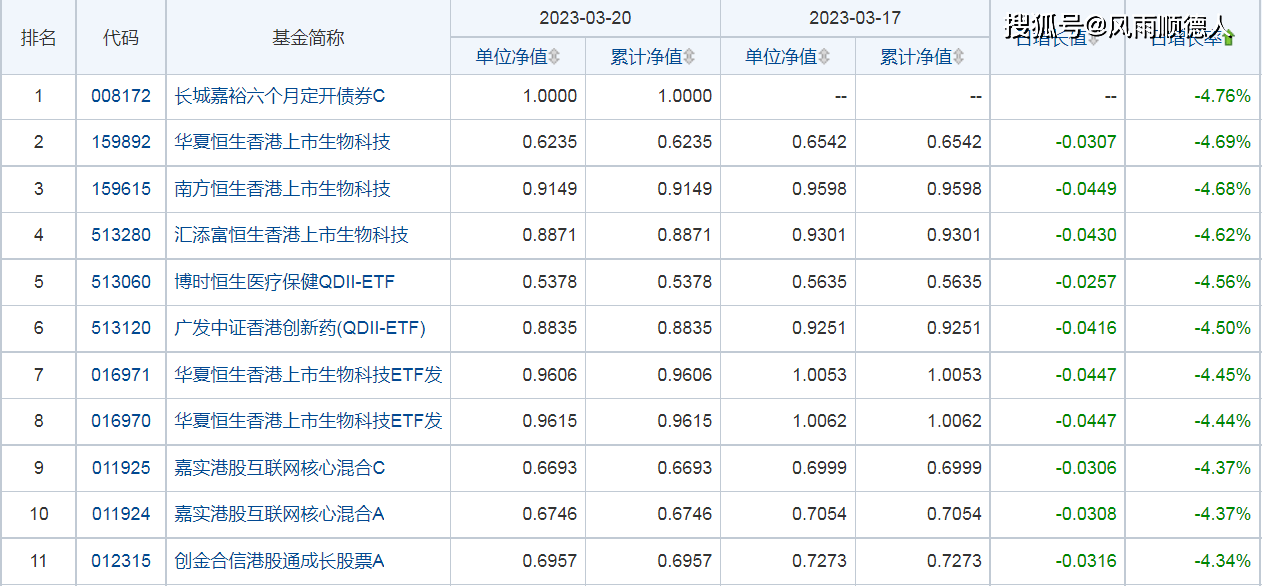1262x586 pixels.
Task: Open 汇添富恒生香港上市生物科技 fund page
Action: (x=291, y=235)
